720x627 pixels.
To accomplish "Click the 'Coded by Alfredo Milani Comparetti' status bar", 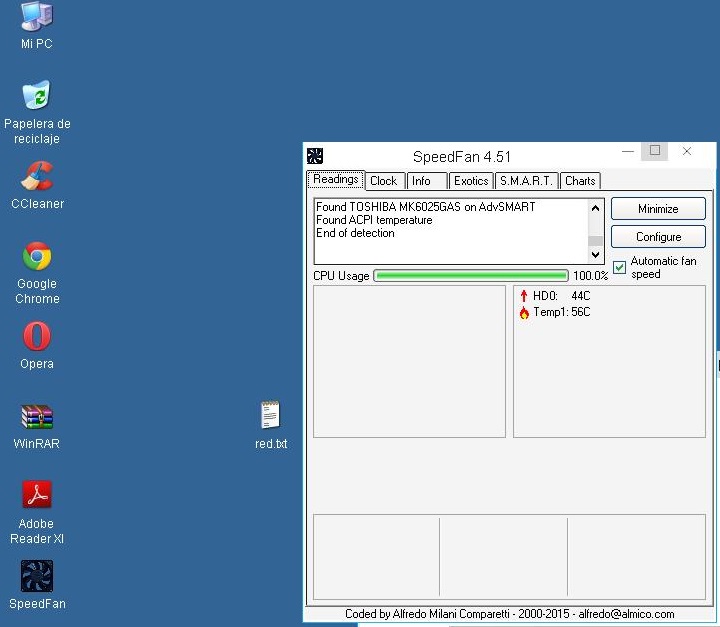I will pyautogui.click(x=509, y=614).
